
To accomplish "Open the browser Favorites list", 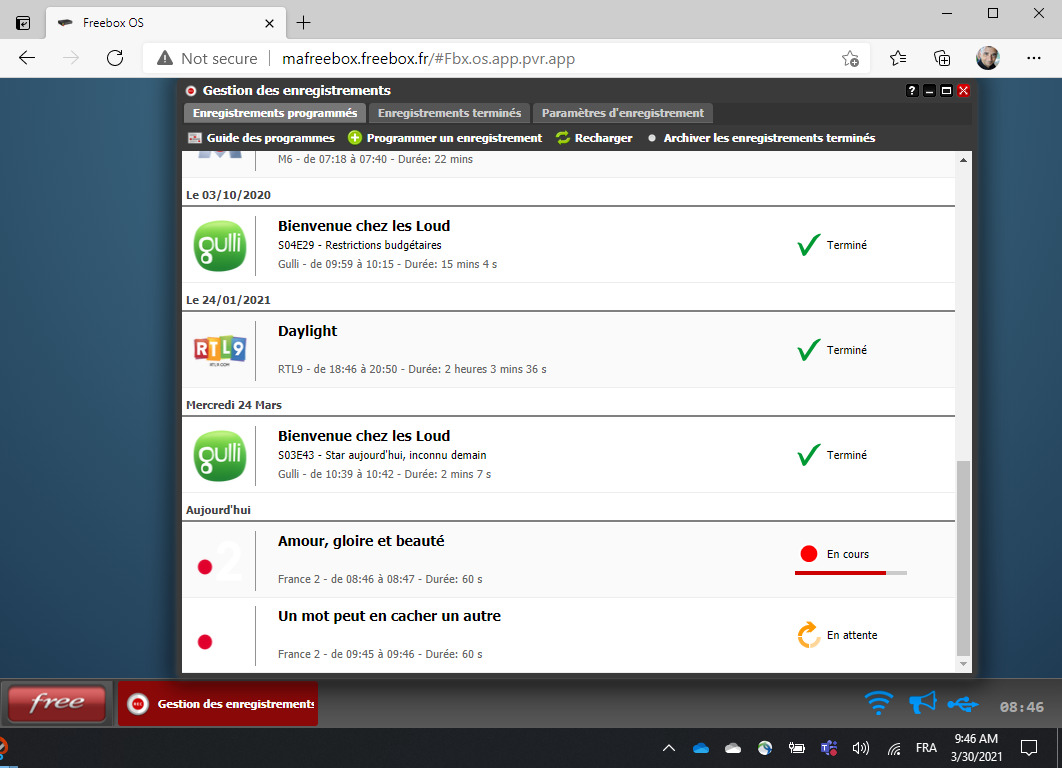I will tap(898, 59).
